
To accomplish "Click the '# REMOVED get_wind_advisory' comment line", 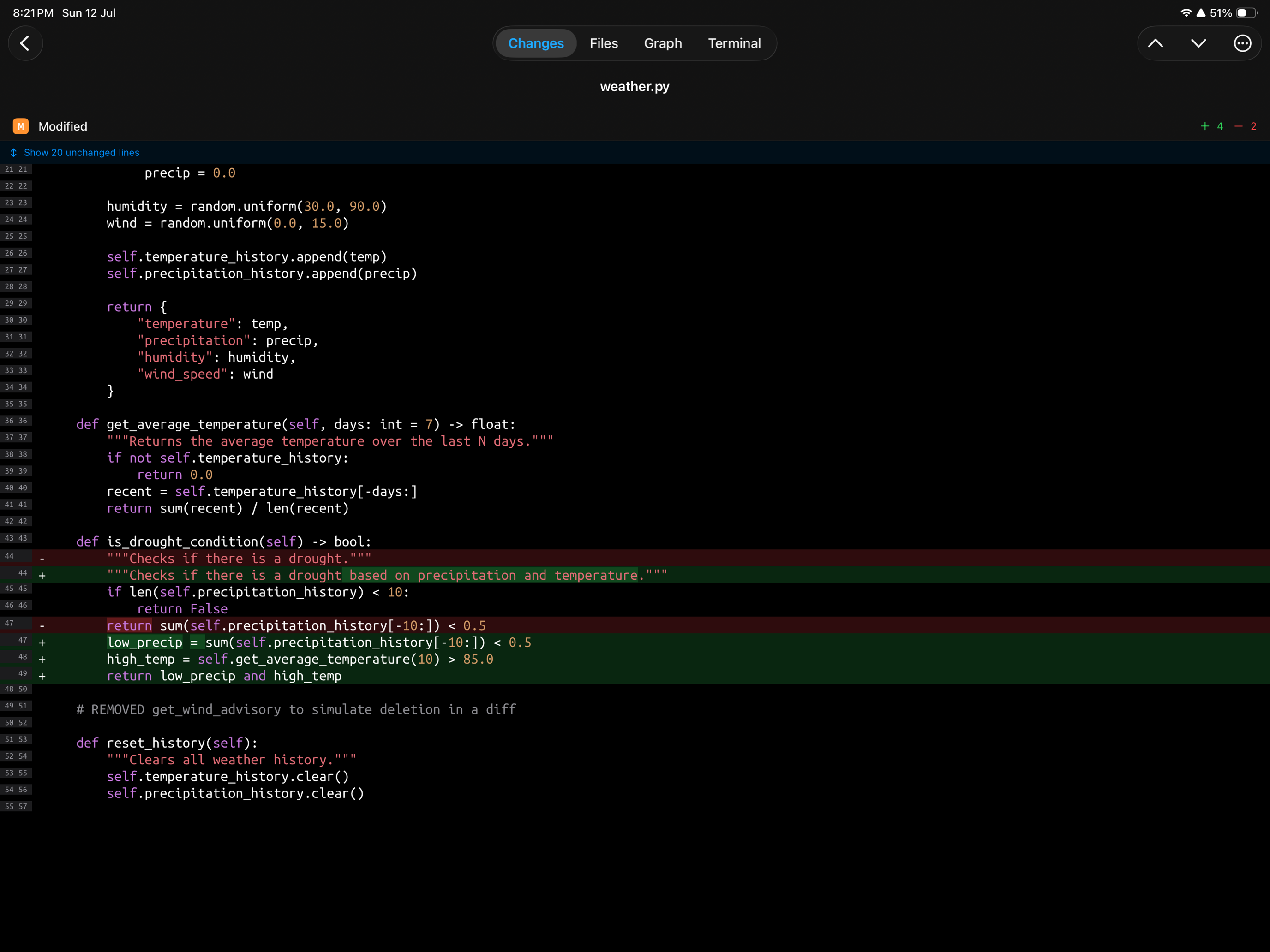I will pyautogui.click(x=296, y=709).
